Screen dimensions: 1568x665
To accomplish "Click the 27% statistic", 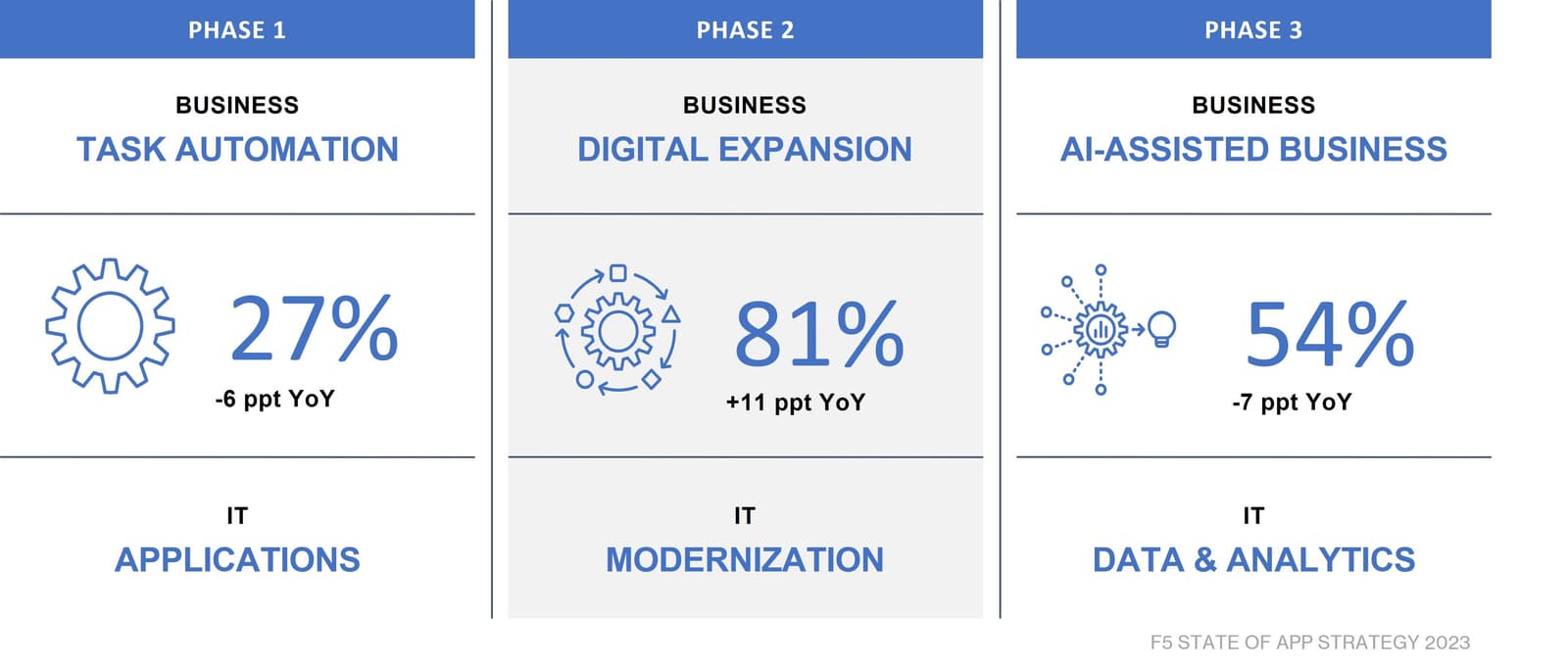I will pos(314,330).
